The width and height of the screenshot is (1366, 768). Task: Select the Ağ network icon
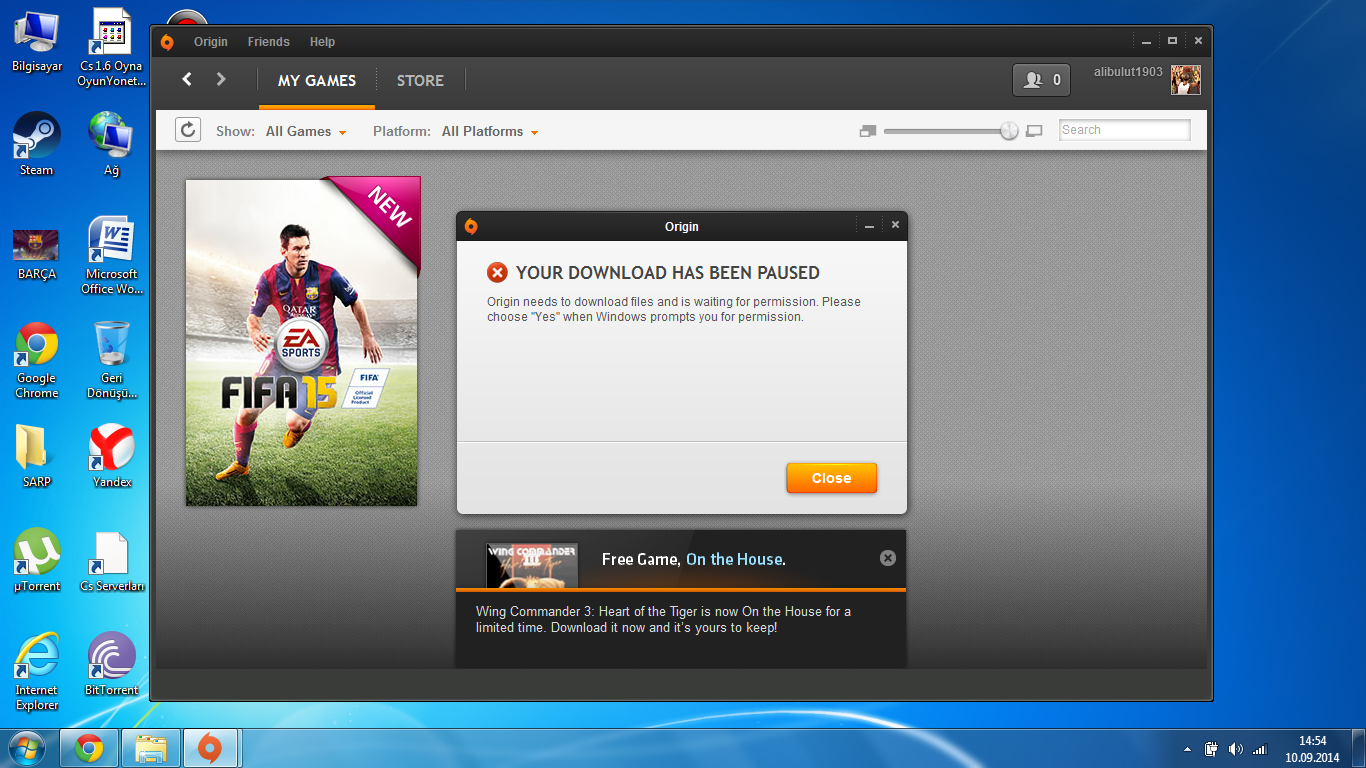(112, 144)
